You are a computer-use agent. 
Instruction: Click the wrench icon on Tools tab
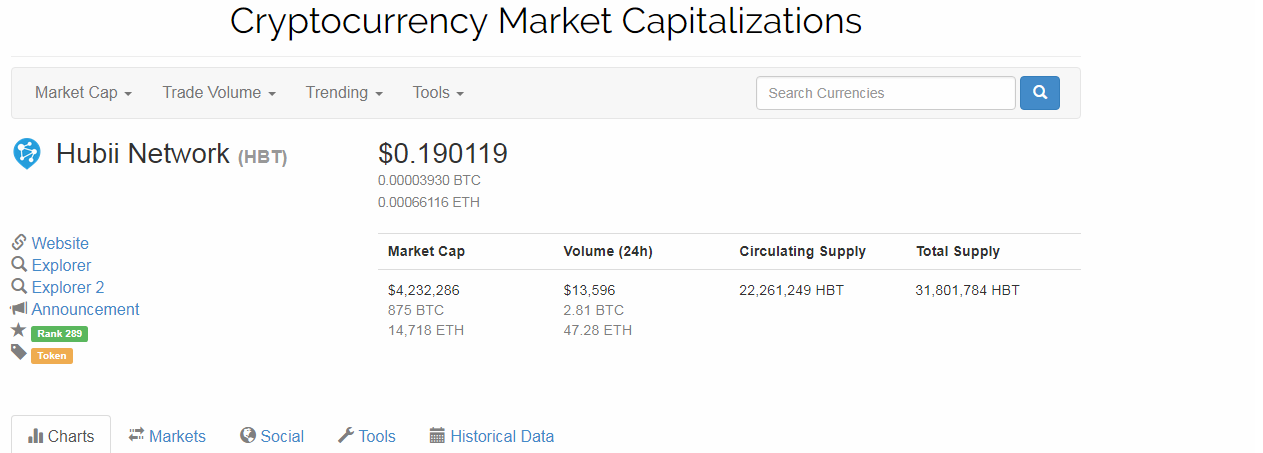coord(346,435)
